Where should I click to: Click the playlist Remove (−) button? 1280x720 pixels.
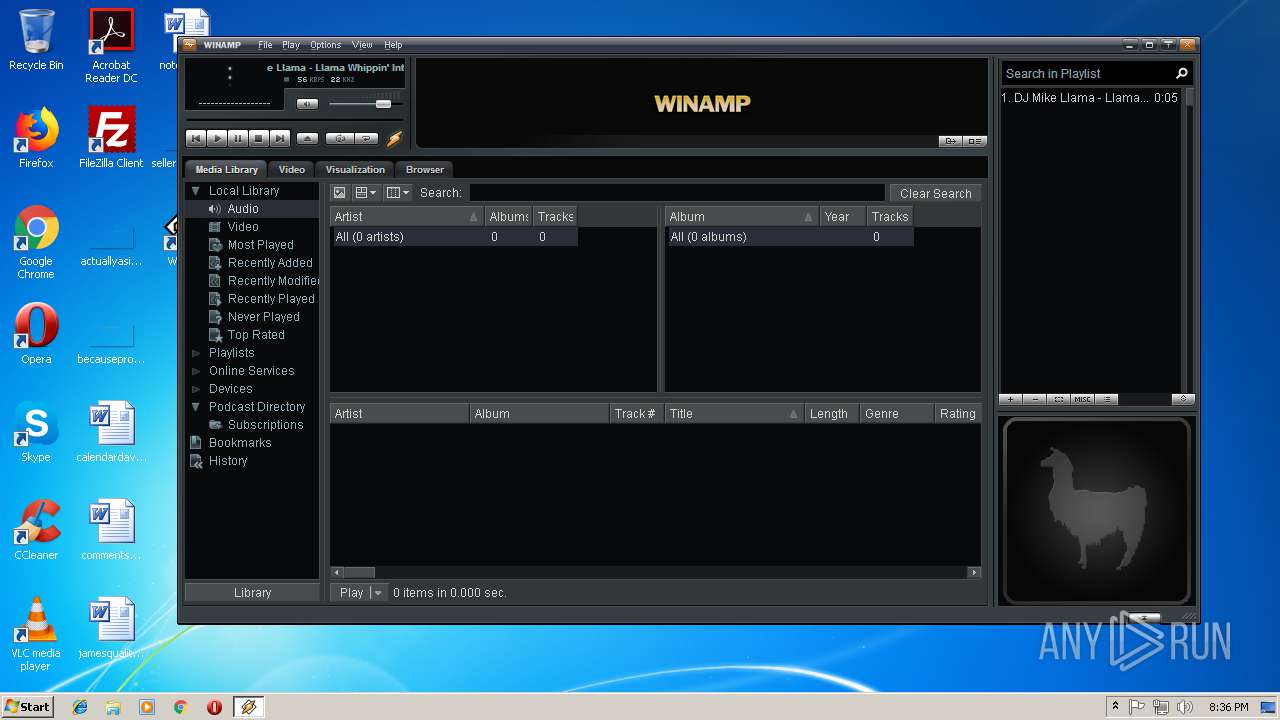tap(1035, 399)
